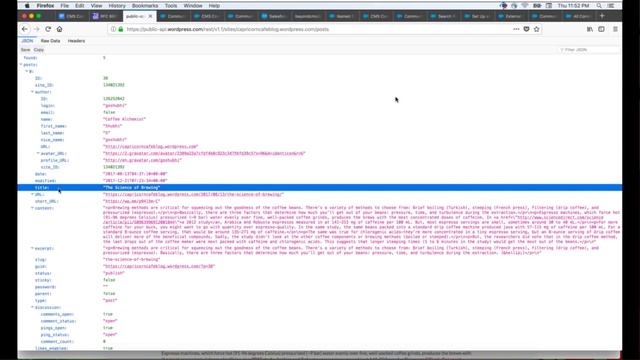
Task: Click the Wi-Fi status icon in the menu bar
Action: (525, 6)
